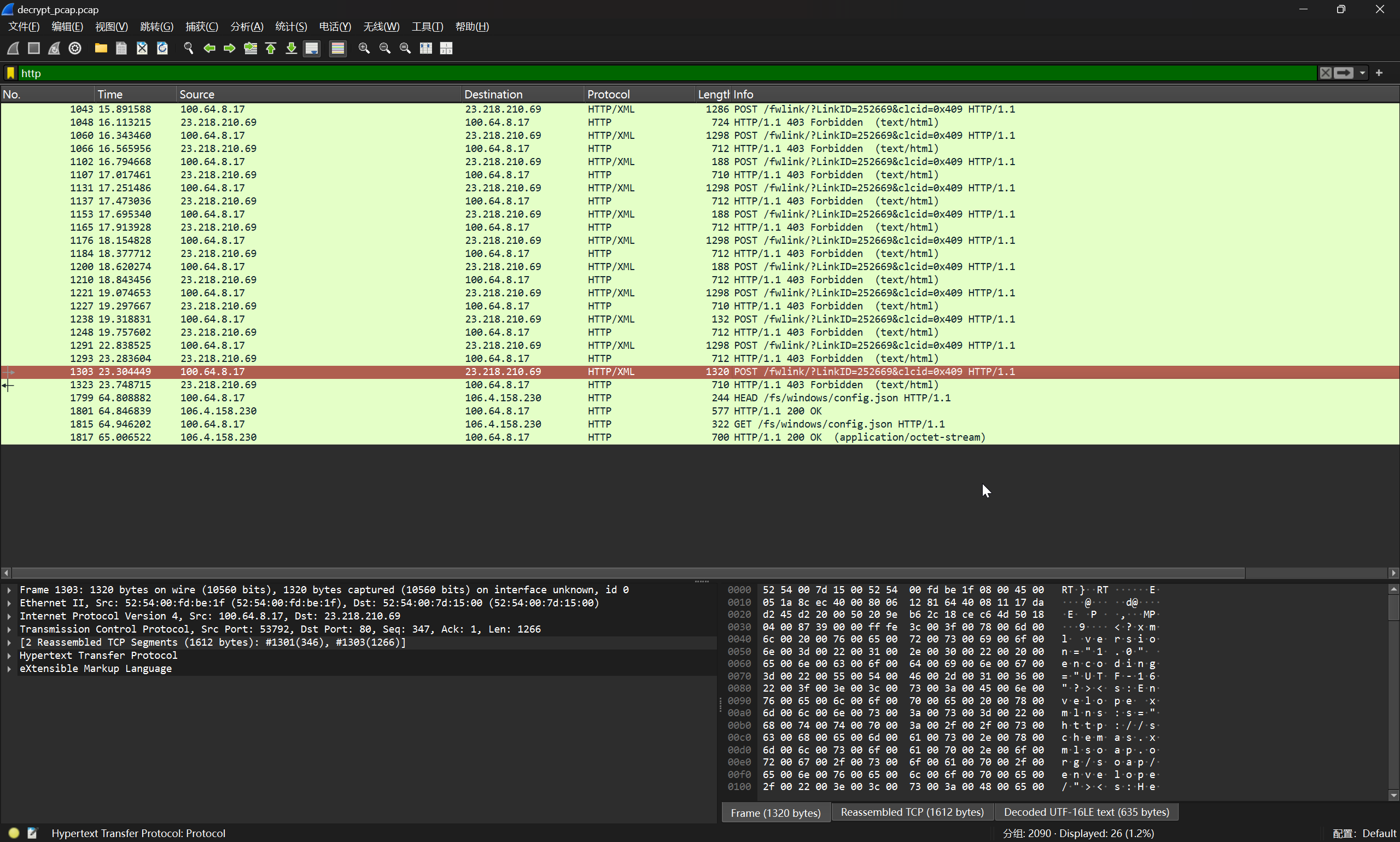Open the 电话(Y) menu
1400x842 pixels.
(x=335, y=27)
